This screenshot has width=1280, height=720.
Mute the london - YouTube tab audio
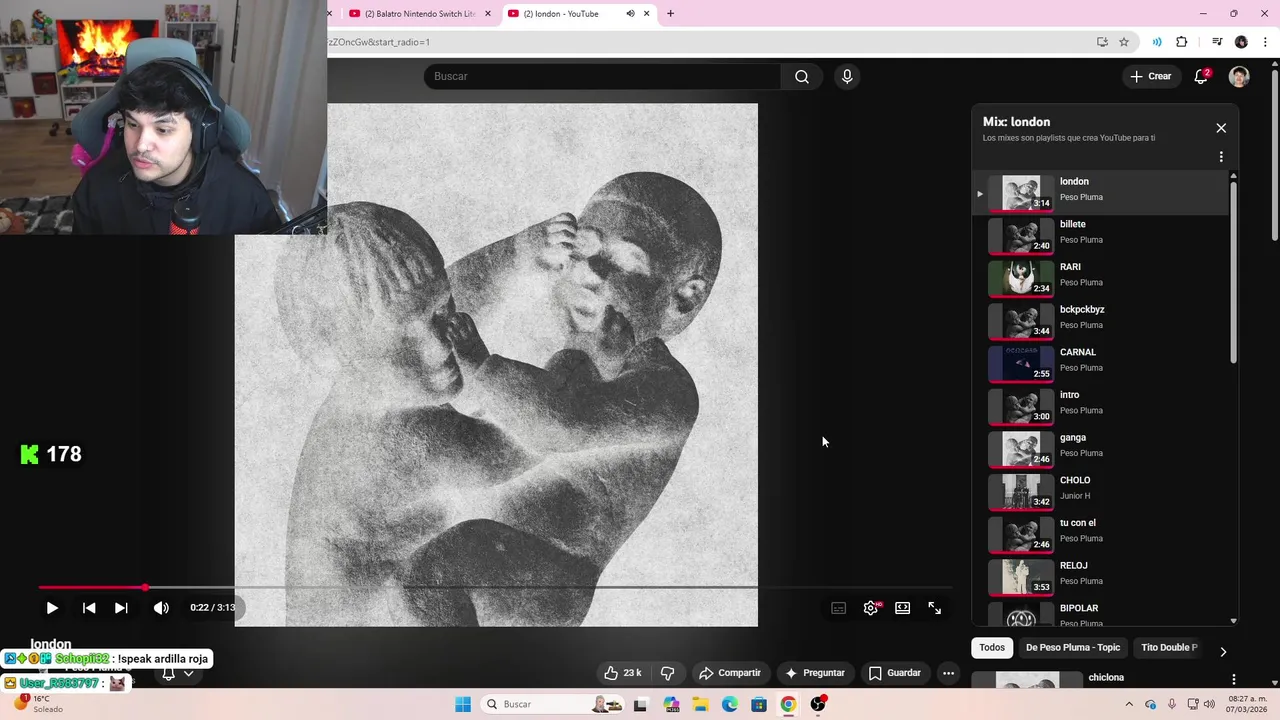(630, 14)
